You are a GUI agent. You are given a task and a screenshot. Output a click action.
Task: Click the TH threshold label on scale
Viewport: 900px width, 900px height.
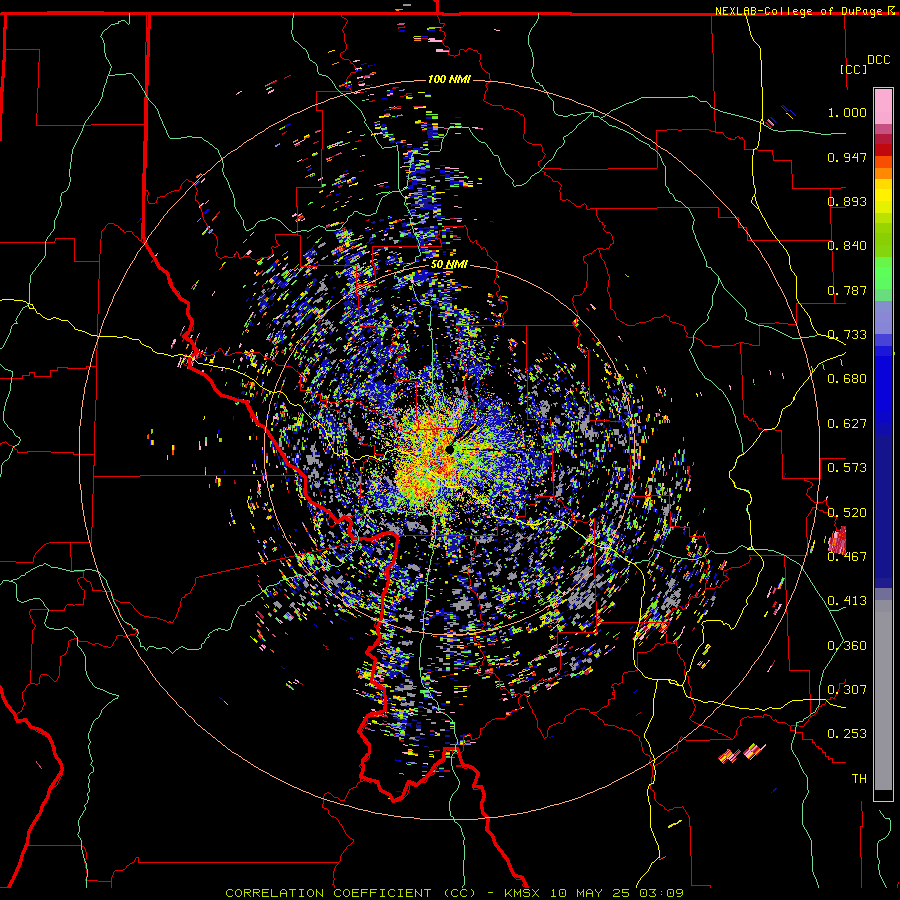coord(859,779)
